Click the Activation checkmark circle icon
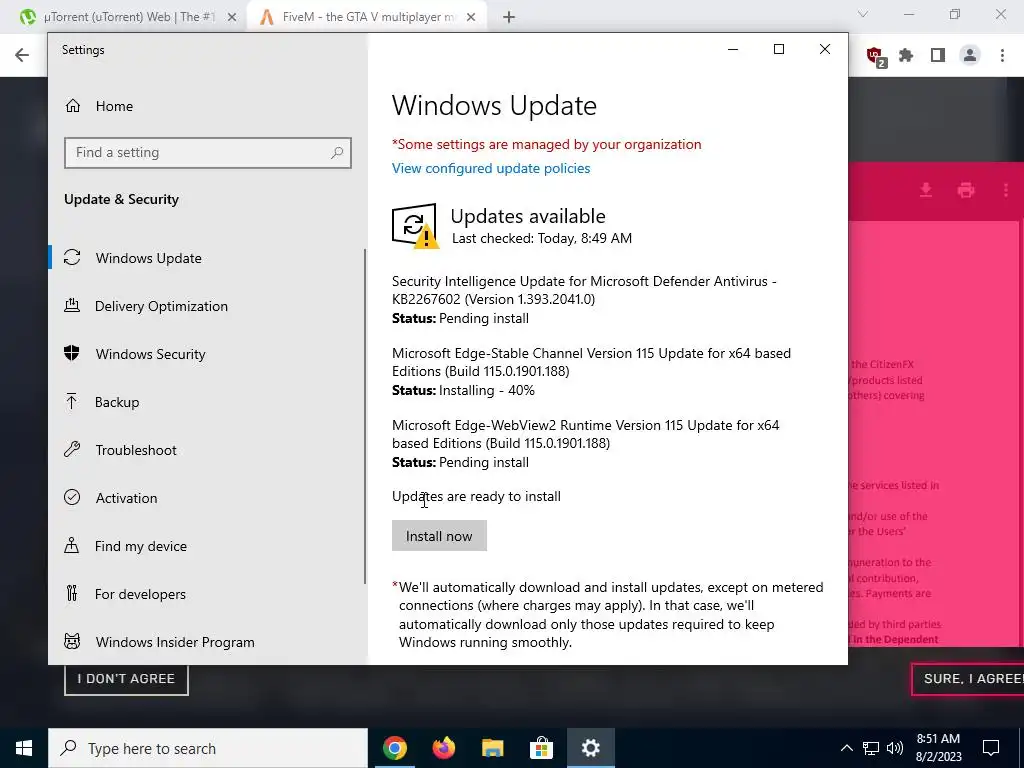 [72, 497]
